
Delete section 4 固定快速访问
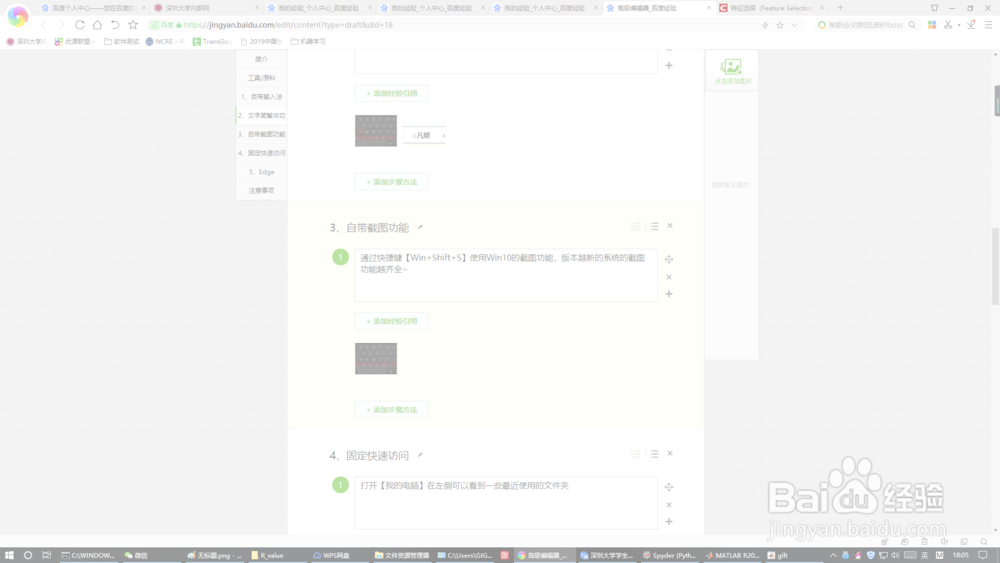click(x=670, y=453)
